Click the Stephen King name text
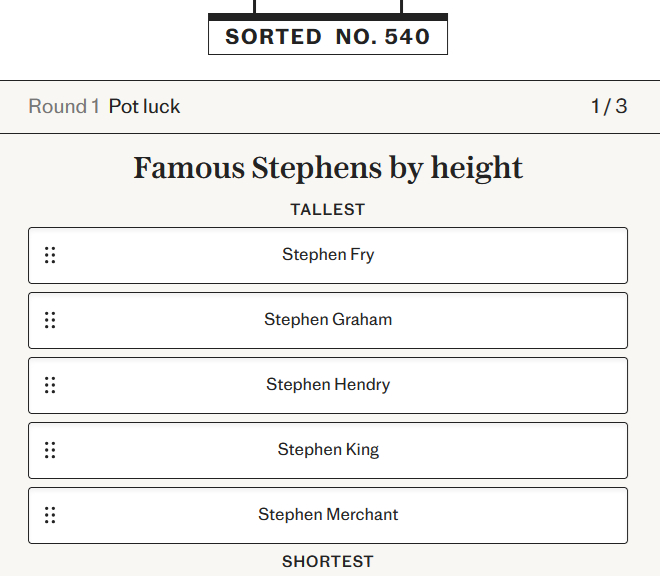The image size is (660, 576). (328, 450)
